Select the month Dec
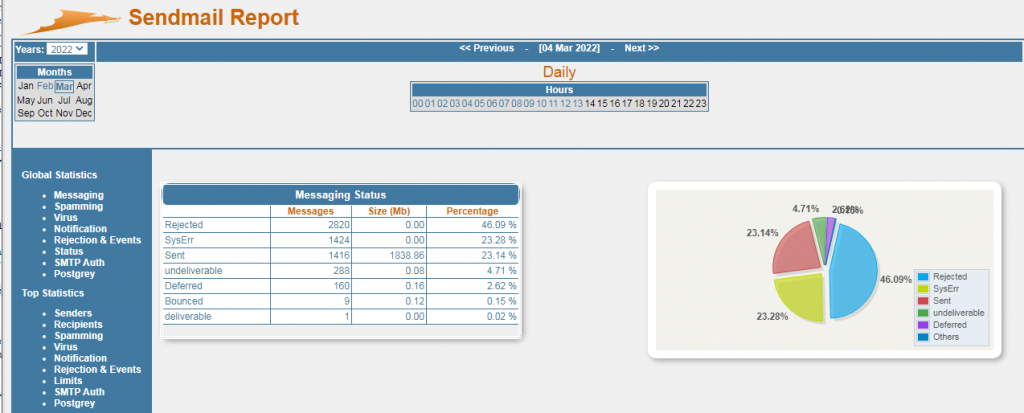Viewport: 1024px width, 413px height. pyautogui.click(x=84, y=113)
